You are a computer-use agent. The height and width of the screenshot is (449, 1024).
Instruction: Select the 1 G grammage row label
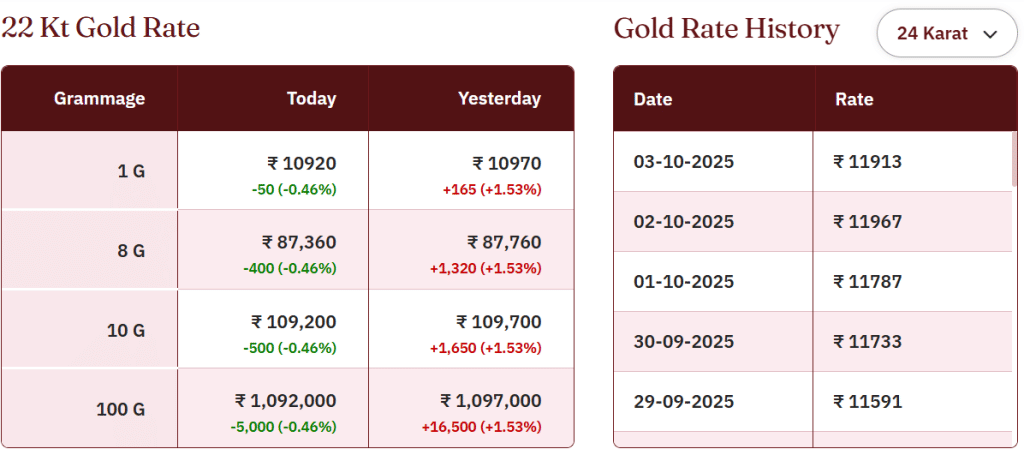click(131, 171)
